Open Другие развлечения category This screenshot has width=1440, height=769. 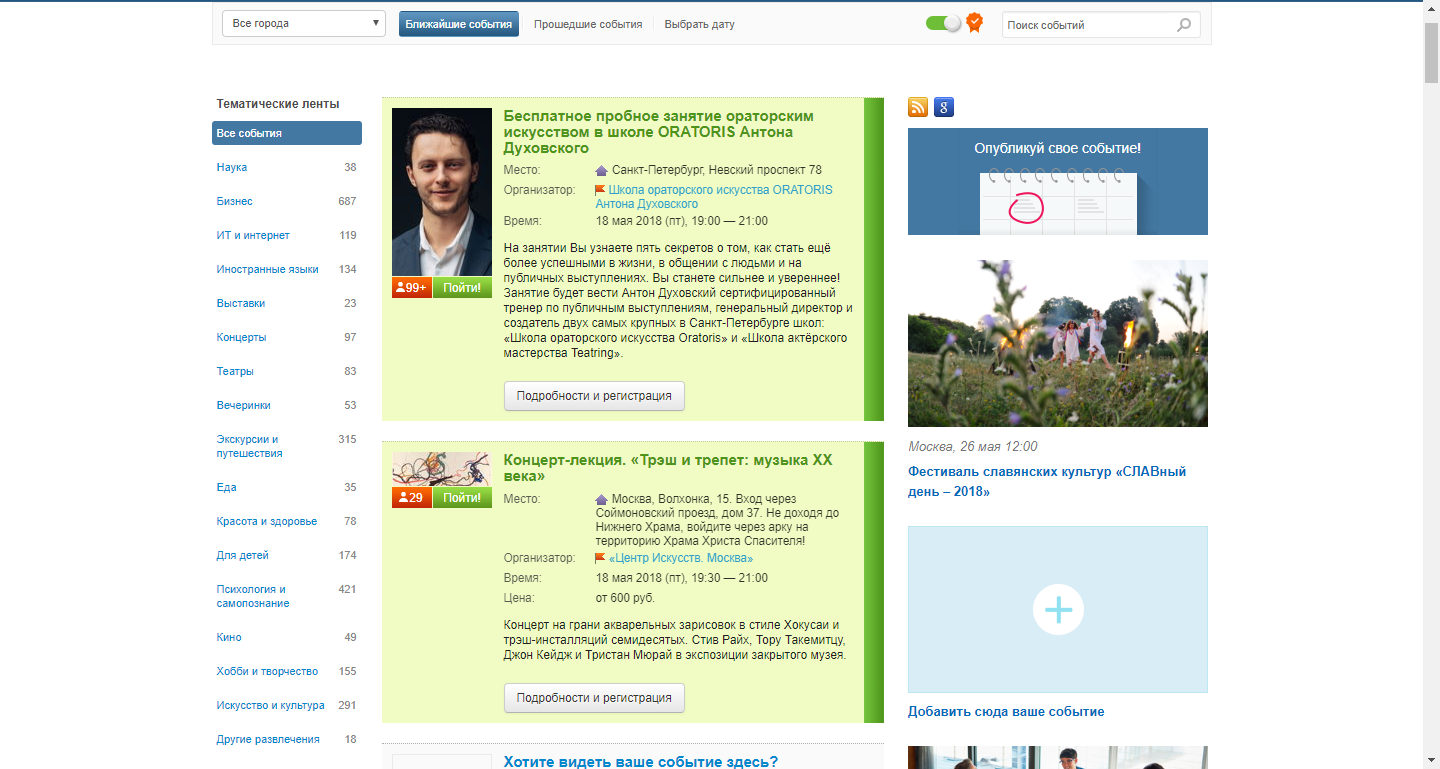pos(268,739)
